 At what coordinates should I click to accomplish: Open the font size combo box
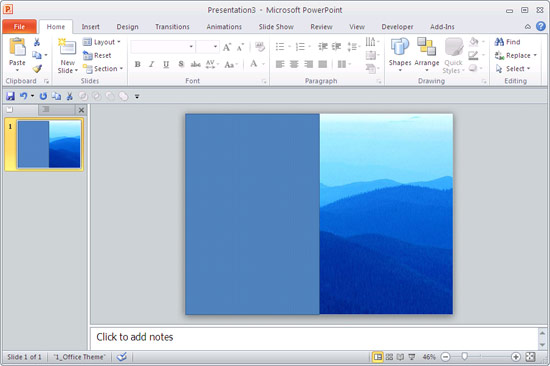pos(207,46)
